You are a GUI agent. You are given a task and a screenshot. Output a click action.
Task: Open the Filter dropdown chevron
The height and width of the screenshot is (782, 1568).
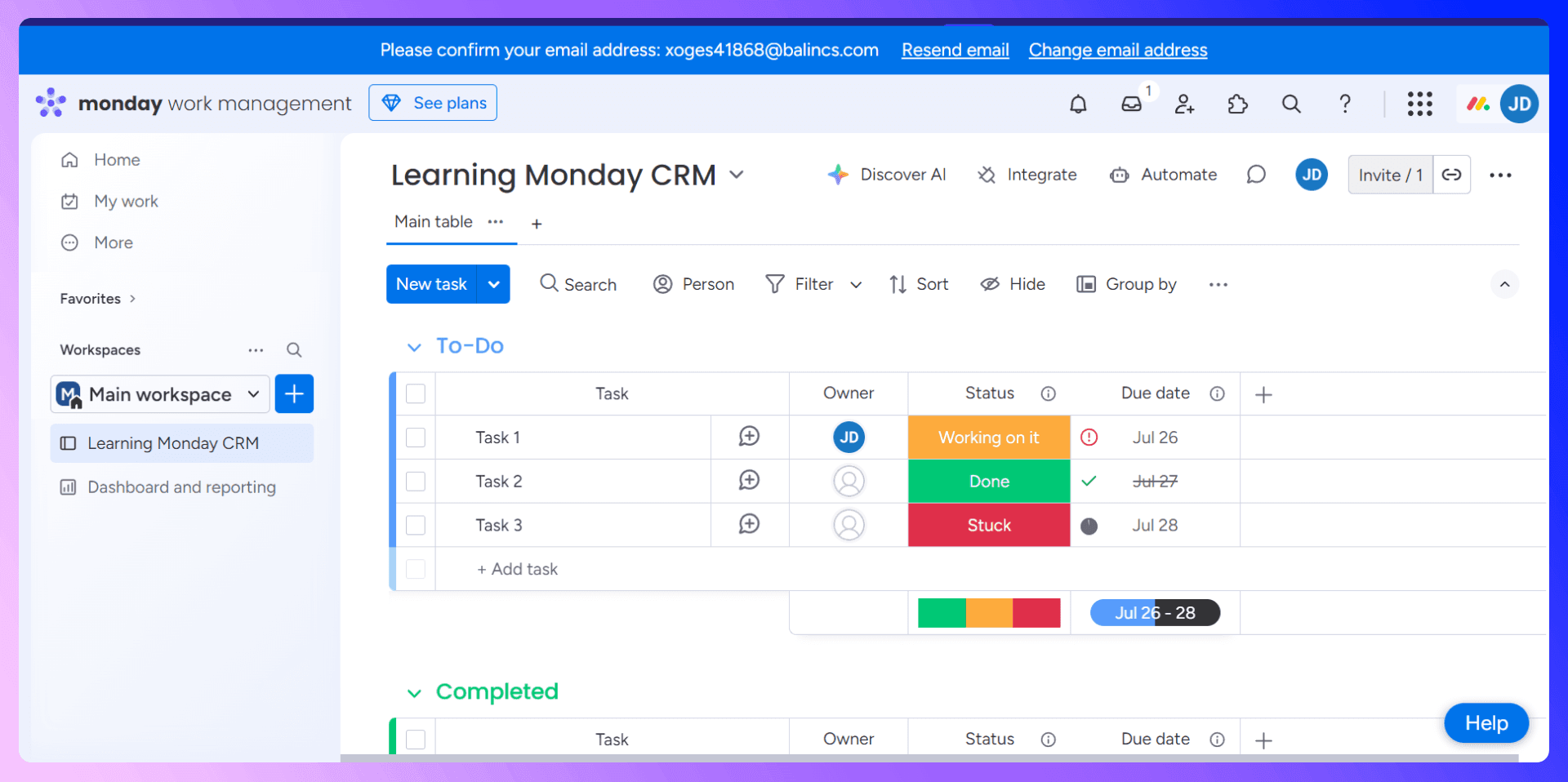click(856, 285)
